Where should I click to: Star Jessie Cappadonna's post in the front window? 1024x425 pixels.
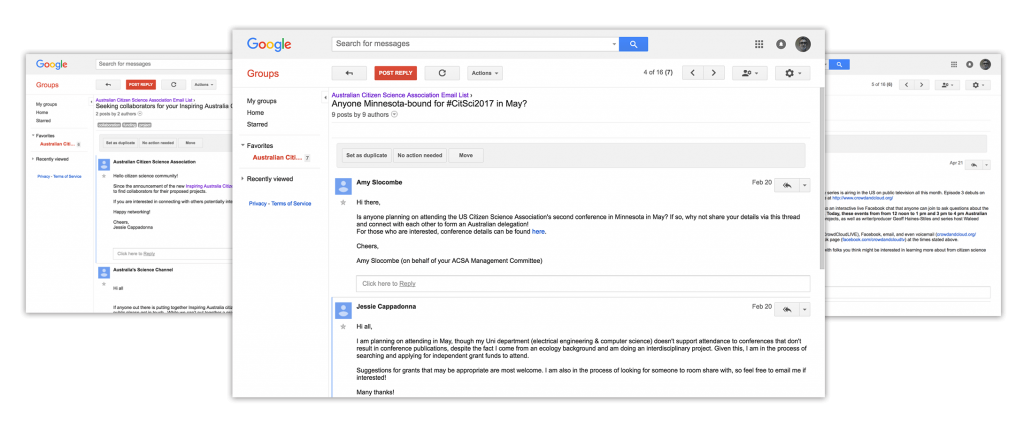[x=343, y=325]
